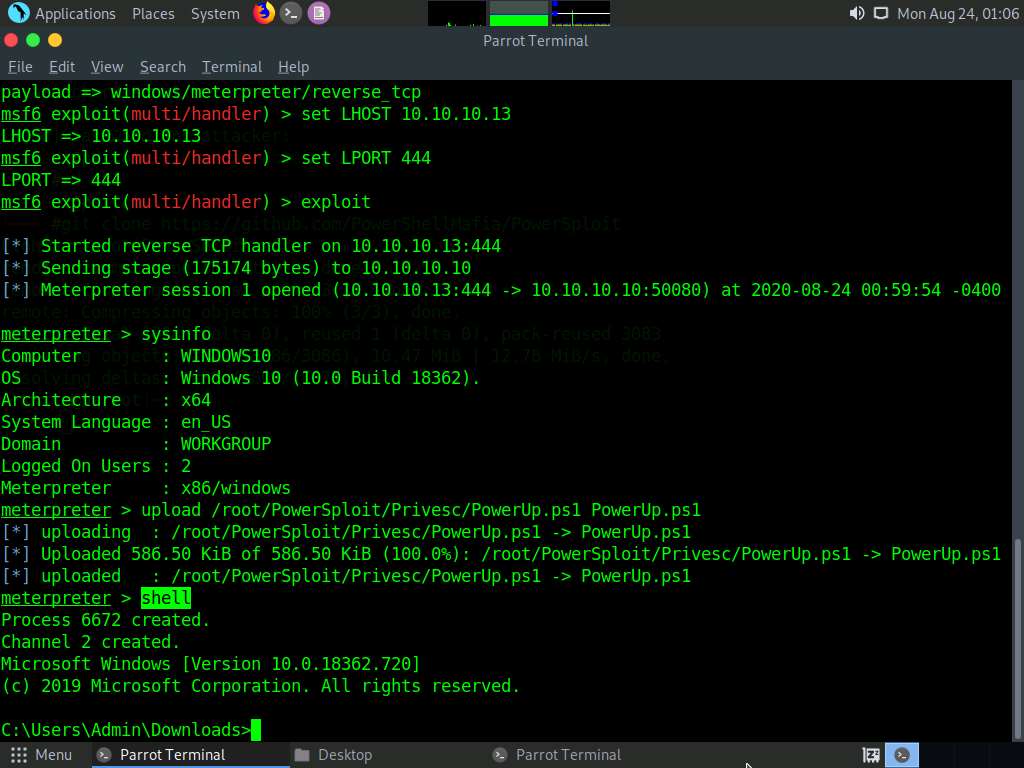Click 'C:\Users\Admin\Downloads>' prompt
The height and width of the screenshot is (768, 1024).
coord(125,729)
